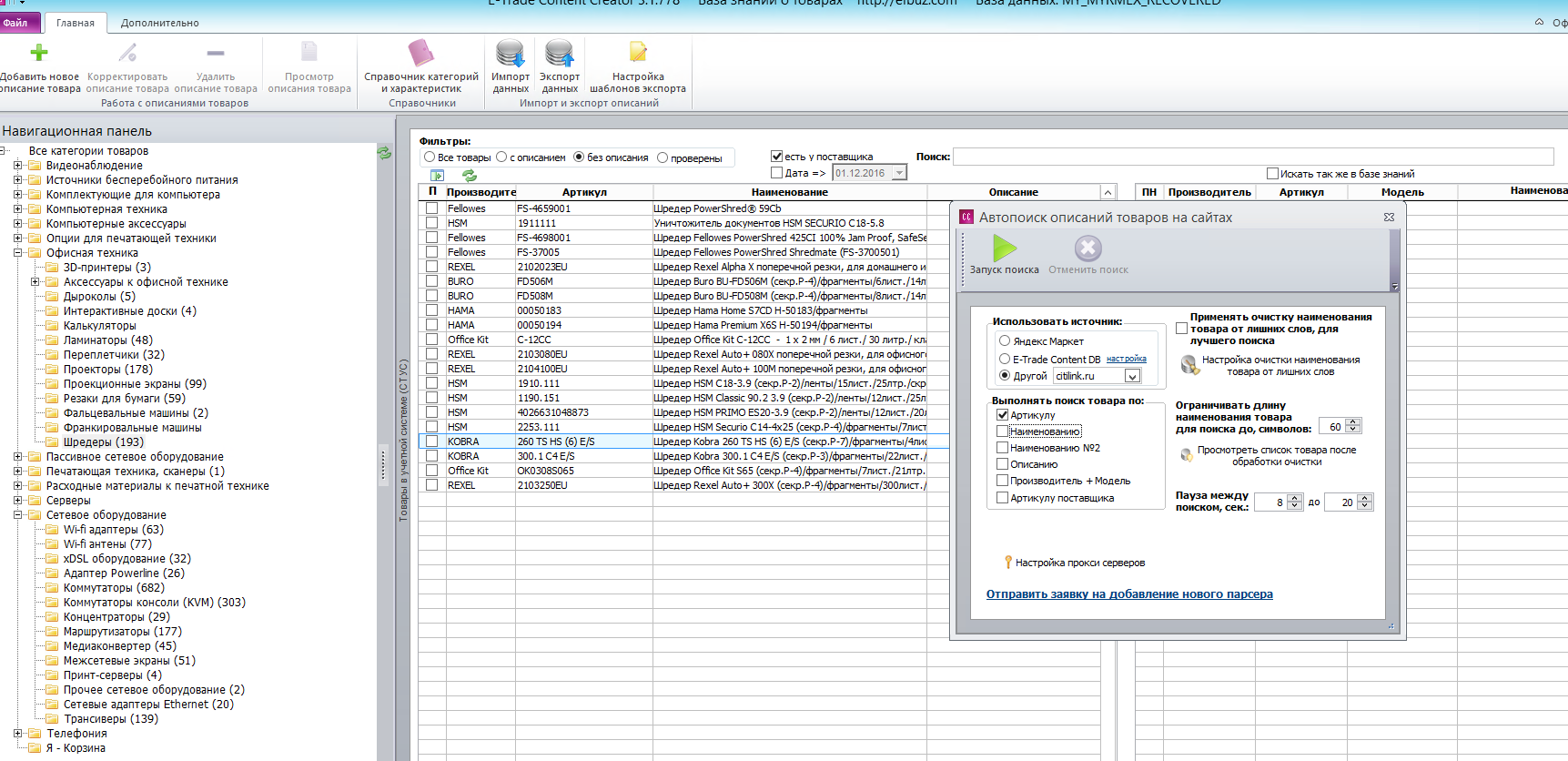Sort table by the Артикул column header
1568x761 pixels.
tap(584, 192)
